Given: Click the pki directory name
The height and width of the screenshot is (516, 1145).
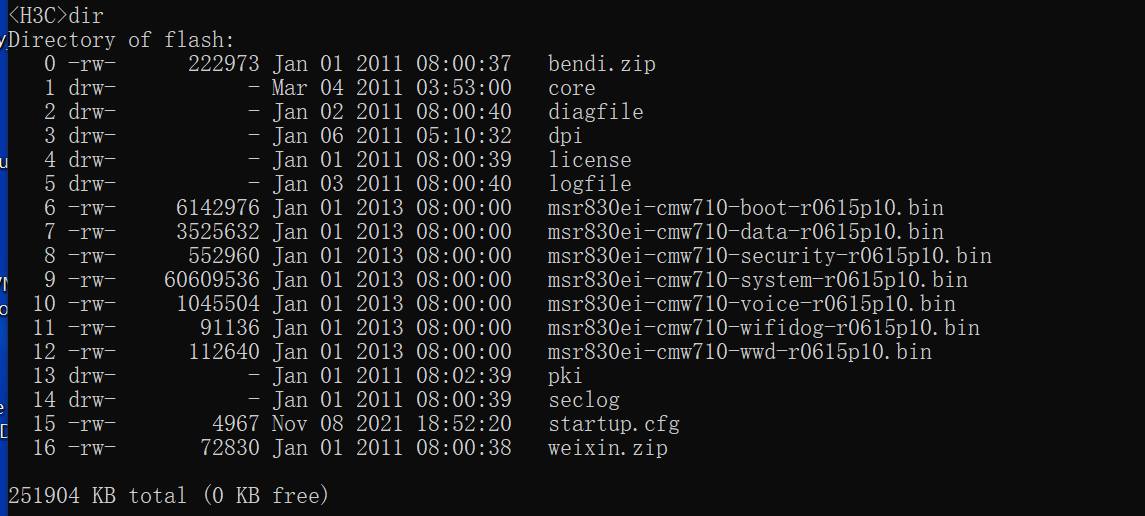Looking at the screenshot, I should 566,377.
